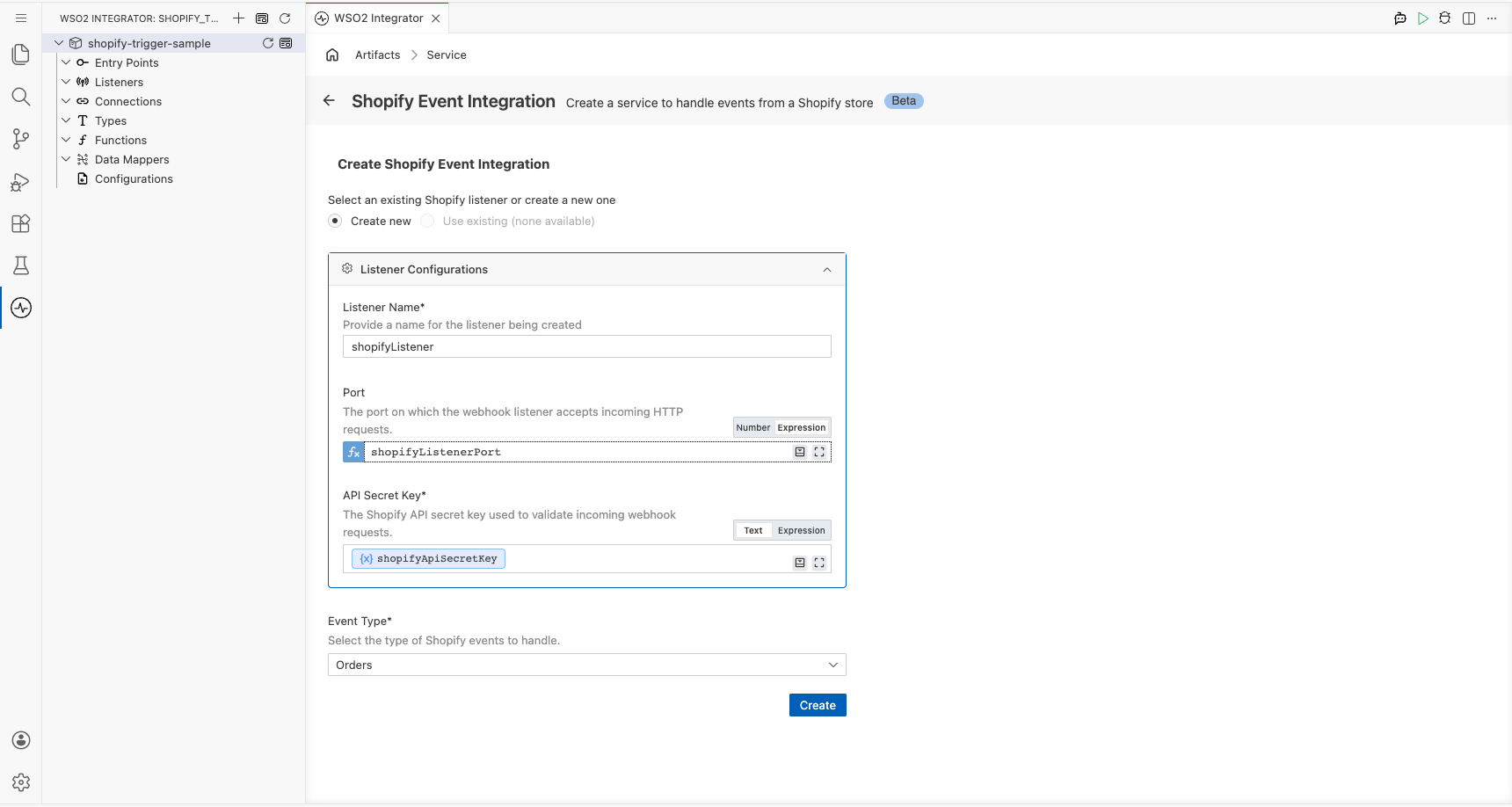Expand the Listeners tree node
This screenshot has height=807, width=1512.
pos(66,82)
